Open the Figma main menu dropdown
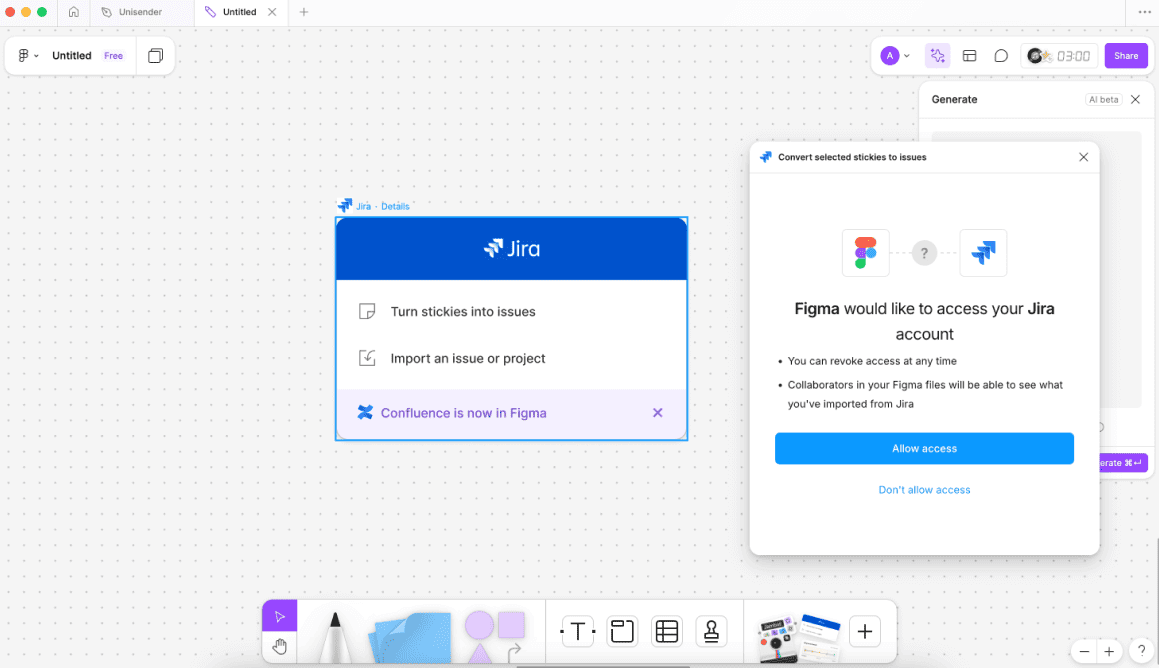Screen dimensions: 1159x668 [x=28, y=55]
